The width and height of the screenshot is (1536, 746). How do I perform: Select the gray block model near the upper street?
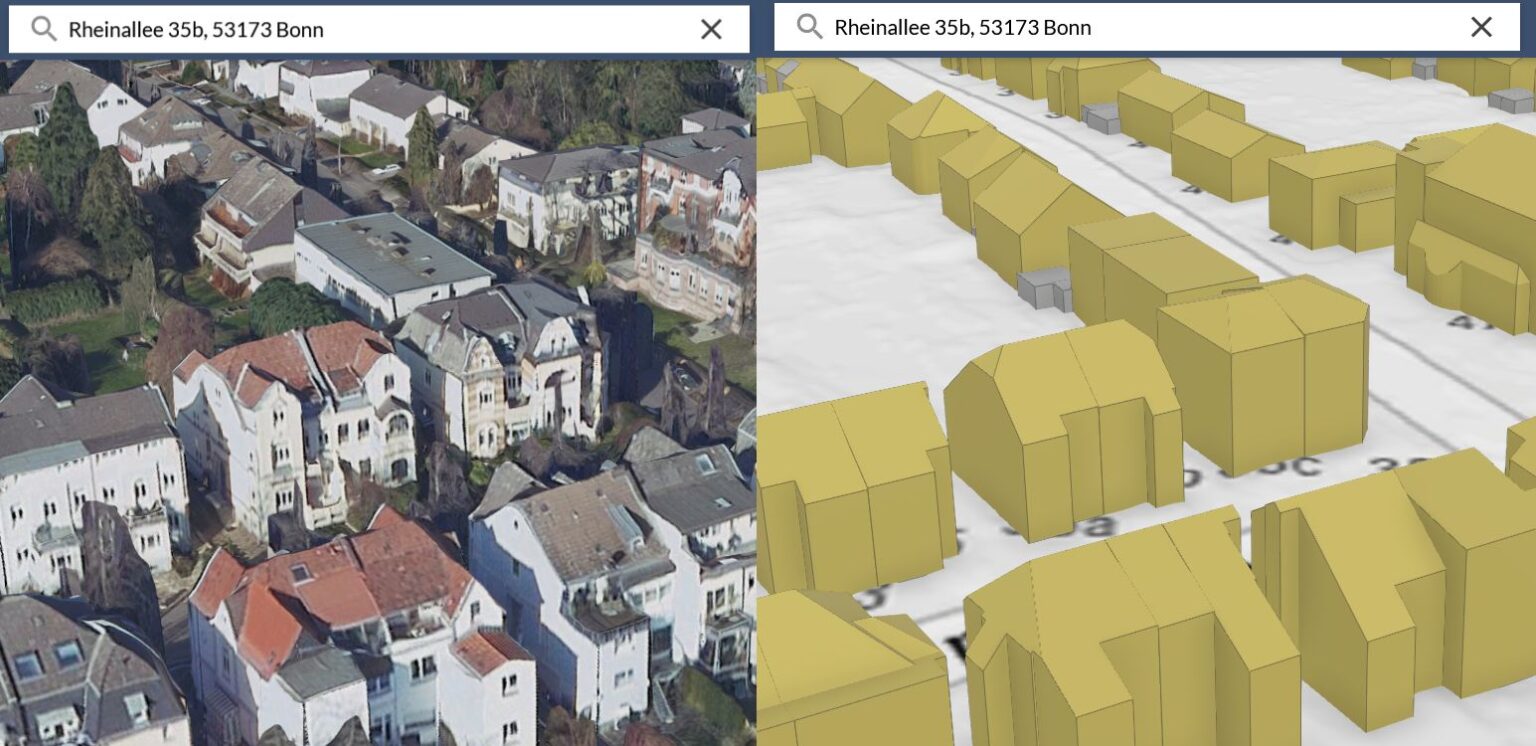click(x=1102, y=118)
